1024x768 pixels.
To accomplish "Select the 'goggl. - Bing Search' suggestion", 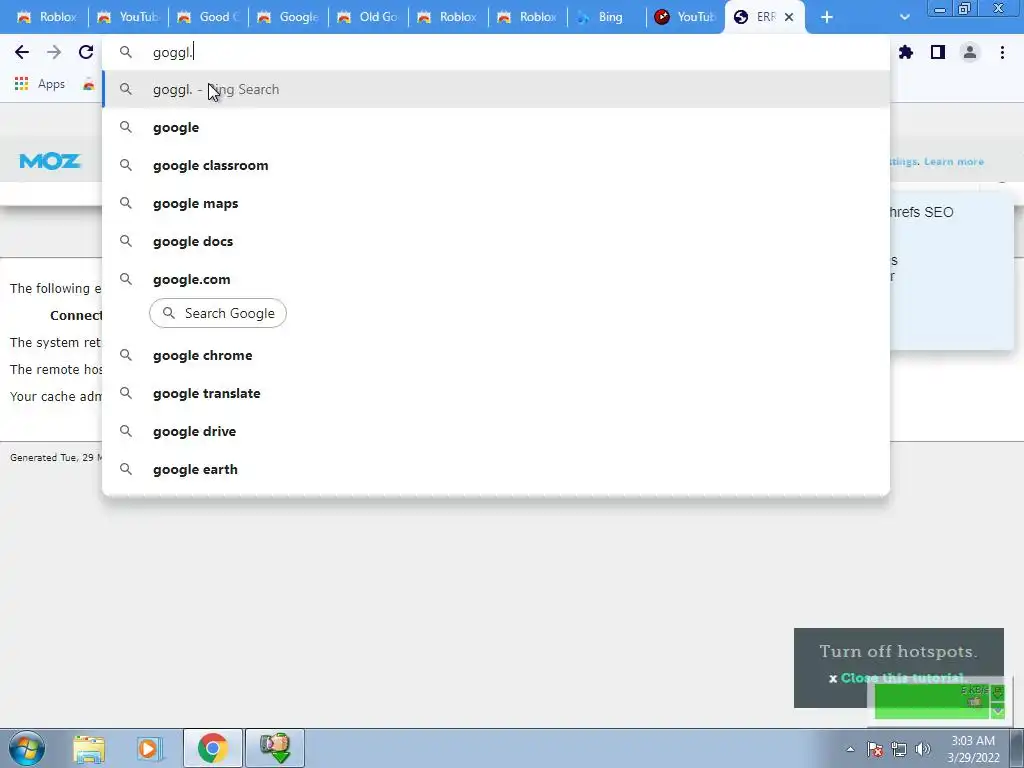I will [496, 89].
